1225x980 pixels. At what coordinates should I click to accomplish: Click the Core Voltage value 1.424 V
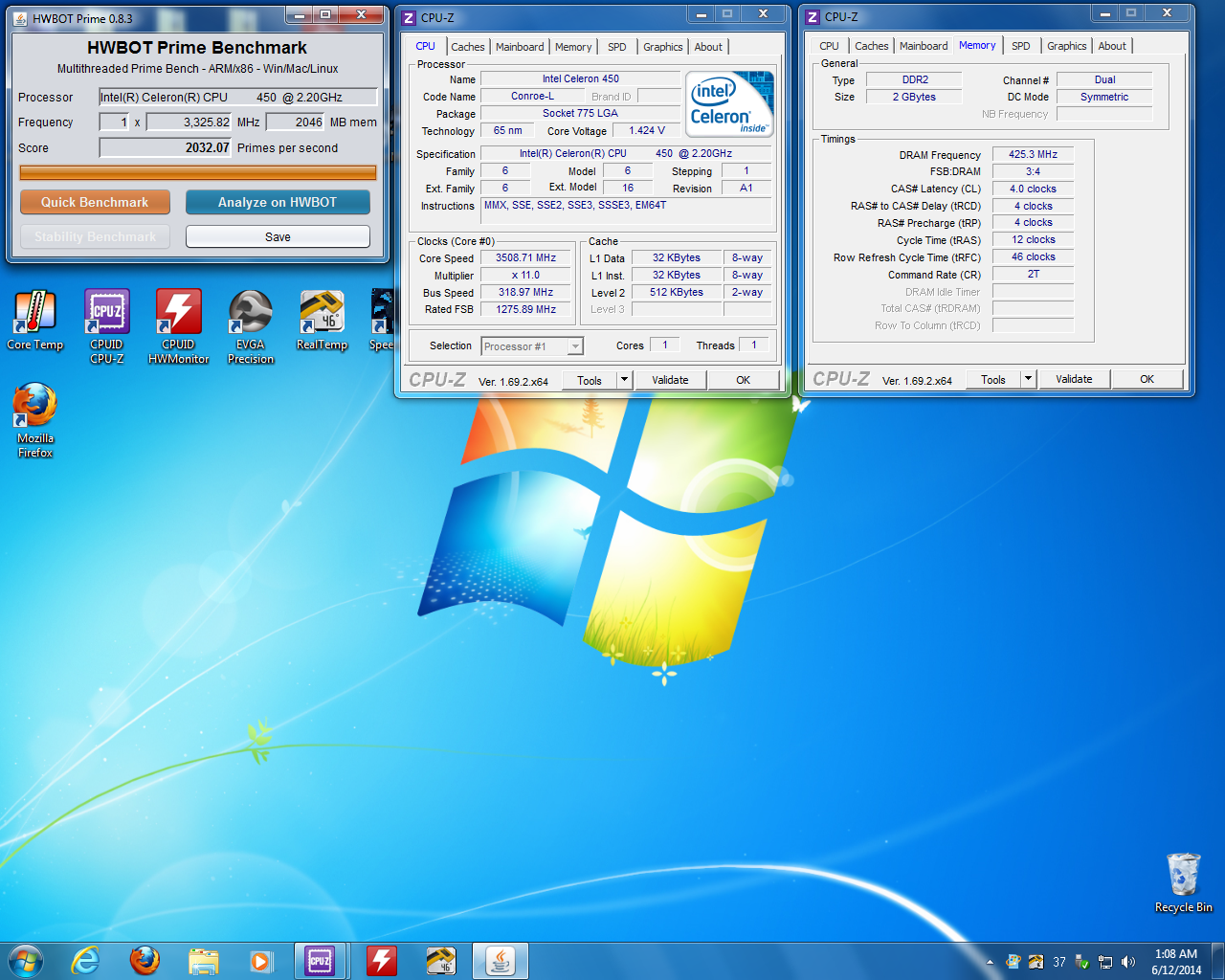[x=646, y=130]
